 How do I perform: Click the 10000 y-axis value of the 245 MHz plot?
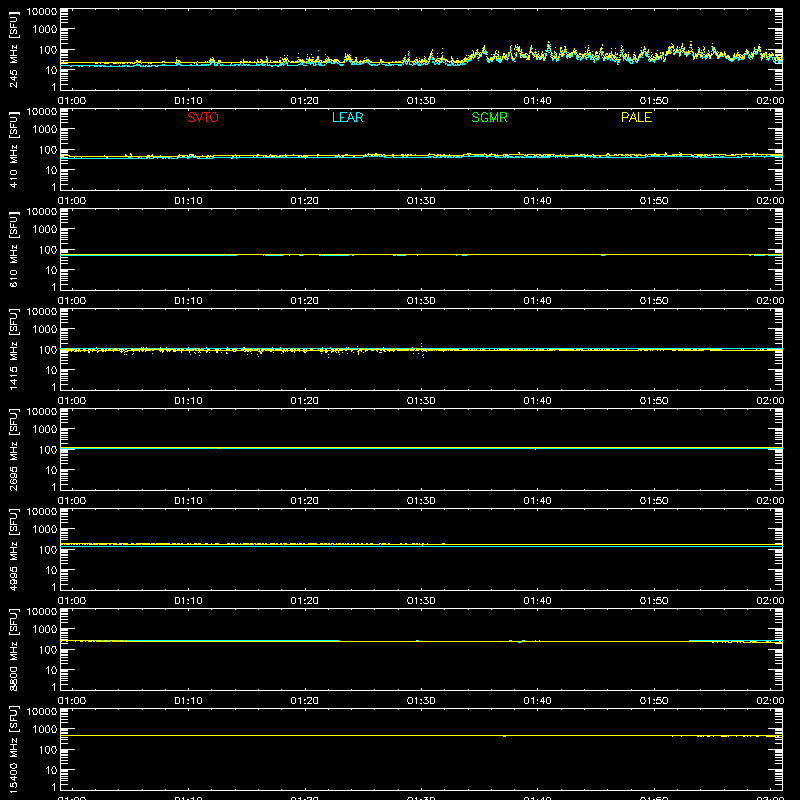click(42, 12)
